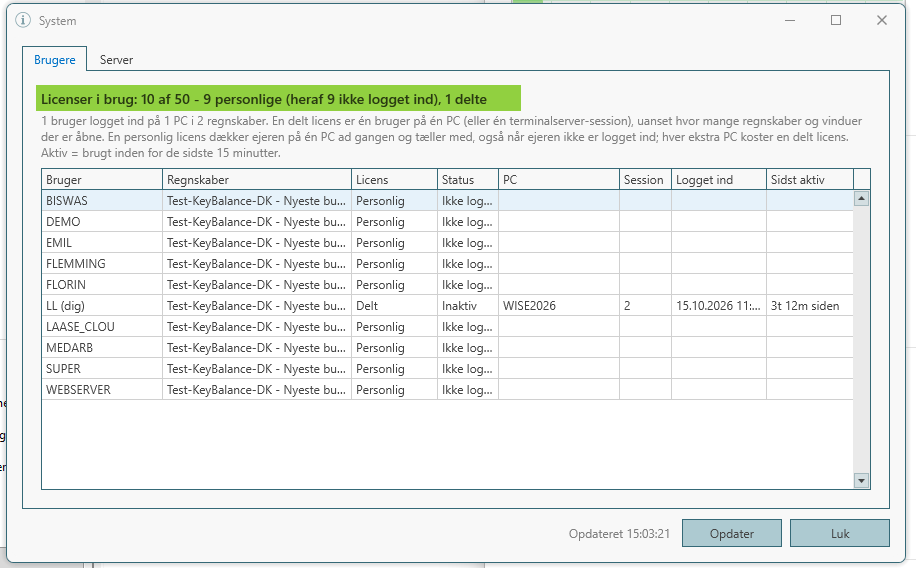Click the WISE2026 PC cell

click(x=558, y=306)
